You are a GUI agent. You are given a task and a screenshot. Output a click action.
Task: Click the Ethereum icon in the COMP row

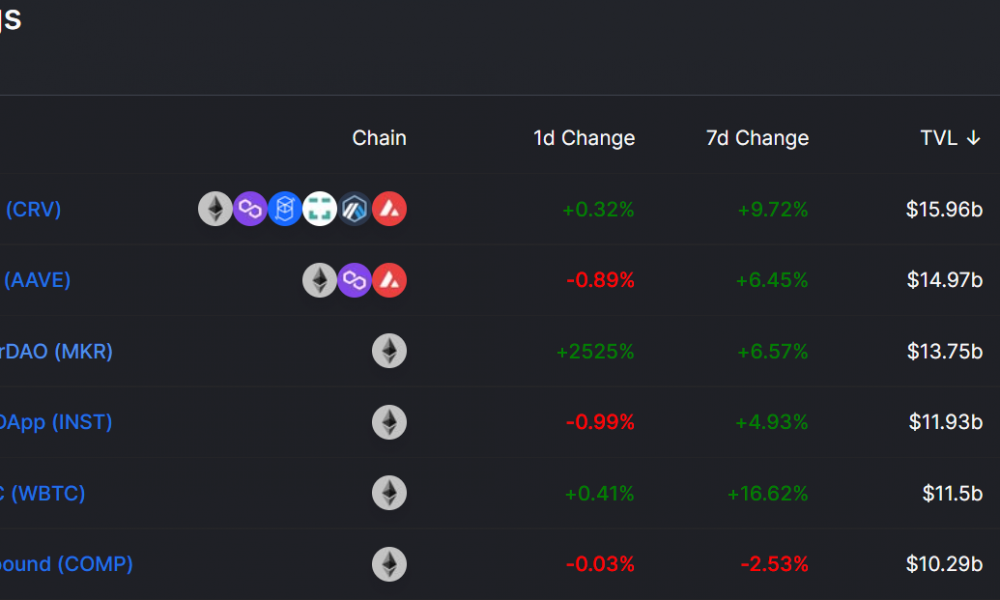(389, 564)
